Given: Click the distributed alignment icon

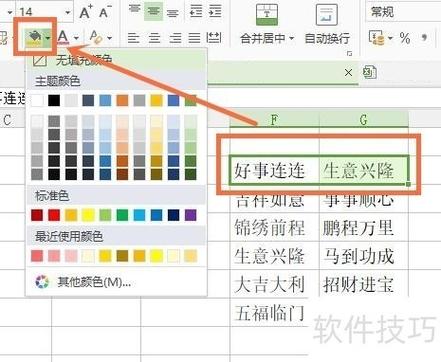Looking at the screenshot, I should click(214, 37).
